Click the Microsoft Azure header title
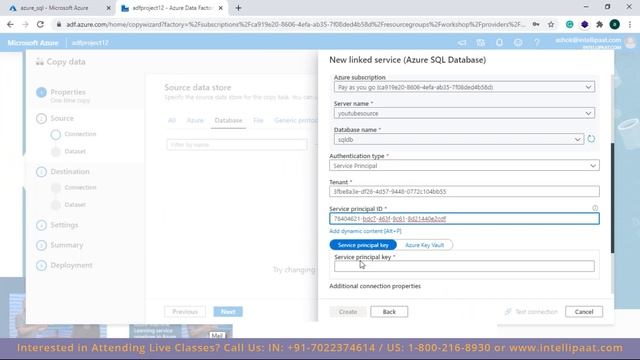640x360 pixels. (x=33, y=43)
